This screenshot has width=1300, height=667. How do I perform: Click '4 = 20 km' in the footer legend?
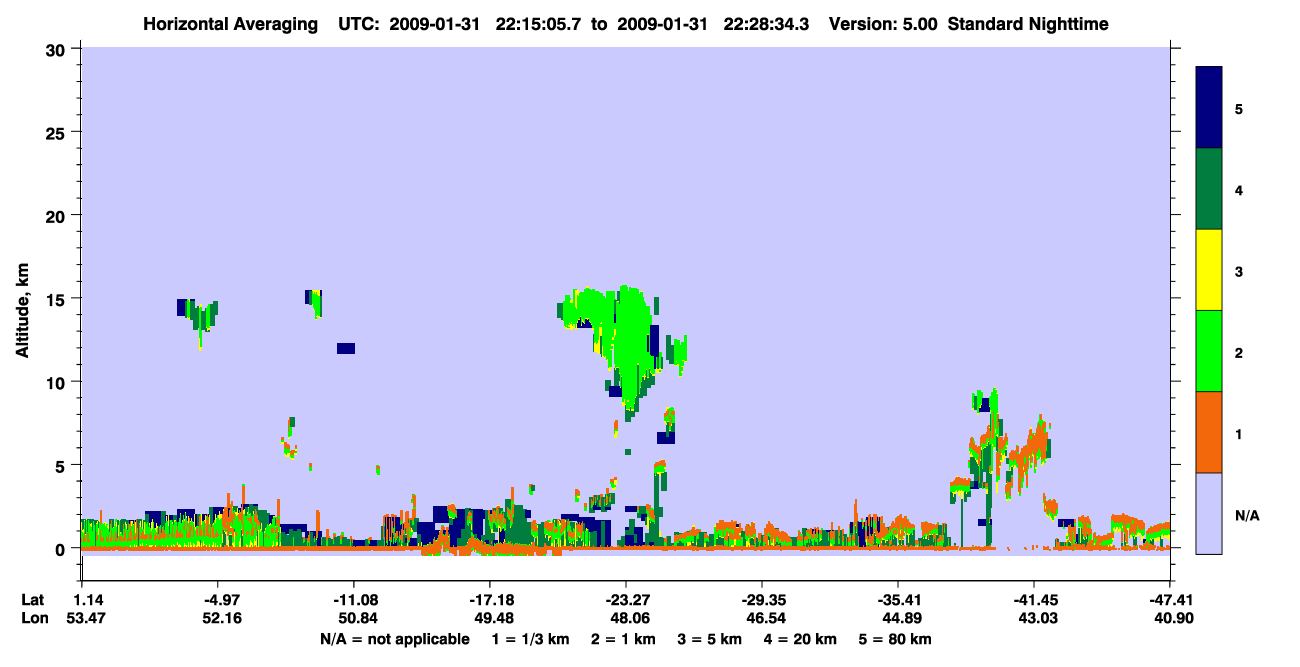[802, 639]
